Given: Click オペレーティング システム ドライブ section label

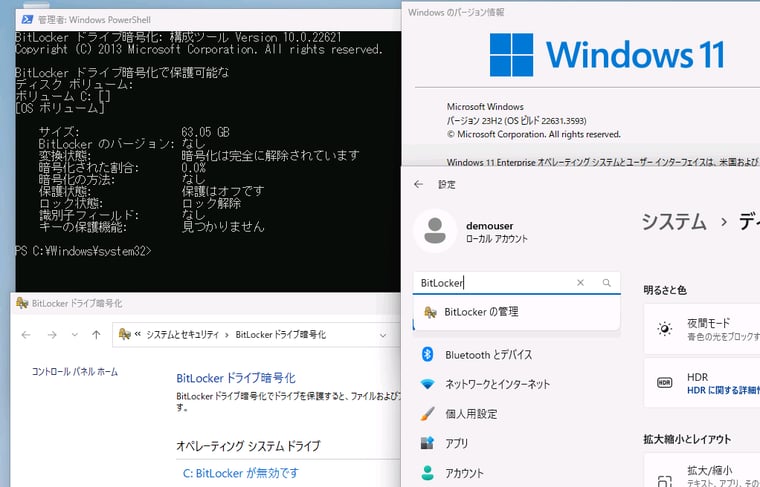Looking at the screenshot, I should click(248, 446).
